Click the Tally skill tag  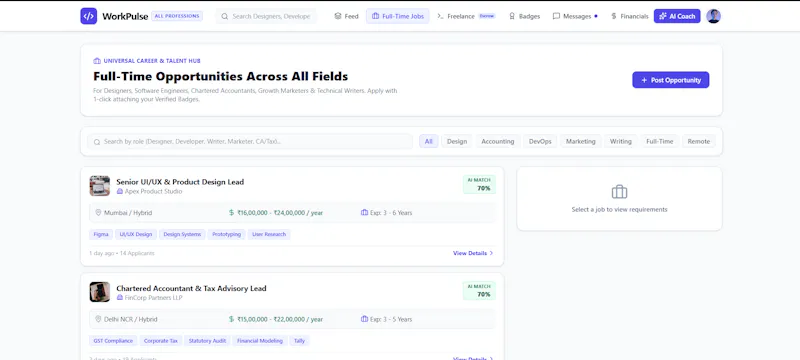pyautogui.click(x=299, y=341)
